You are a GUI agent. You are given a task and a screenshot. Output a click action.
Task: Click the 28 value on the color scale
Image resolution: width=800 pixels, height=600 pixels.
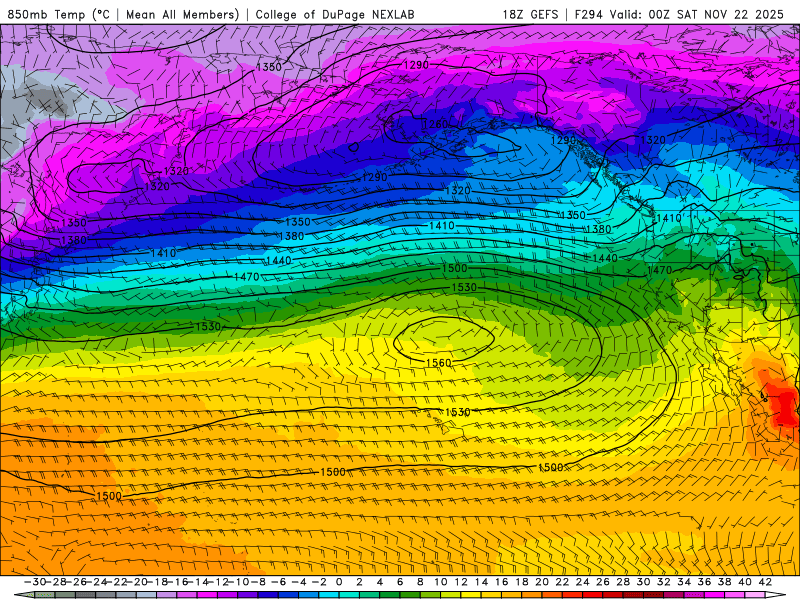pos(623,582)
